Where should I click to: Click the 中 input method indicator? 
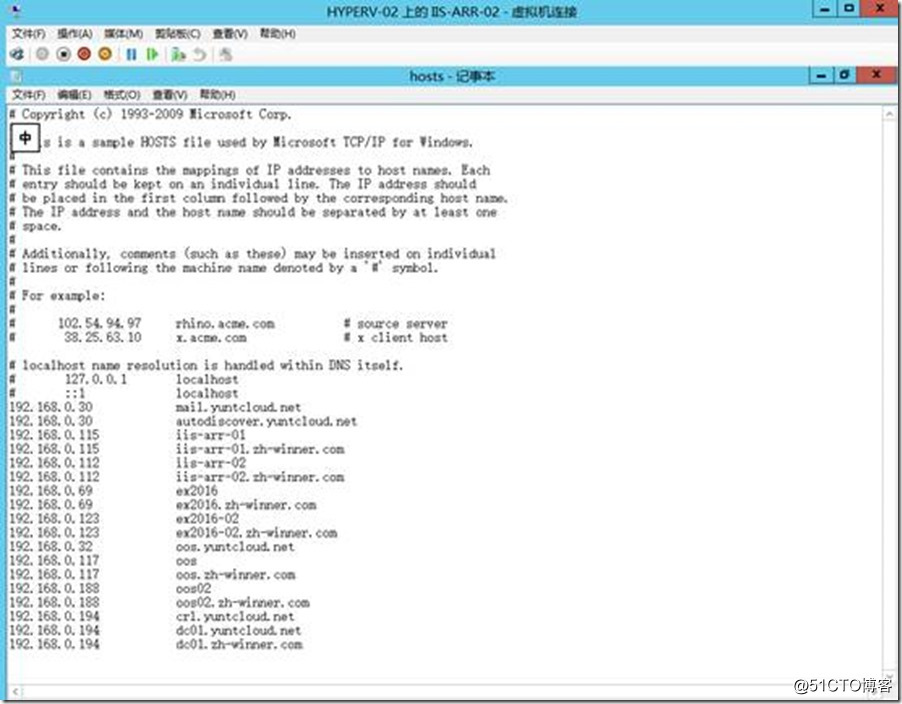point(25,138)
